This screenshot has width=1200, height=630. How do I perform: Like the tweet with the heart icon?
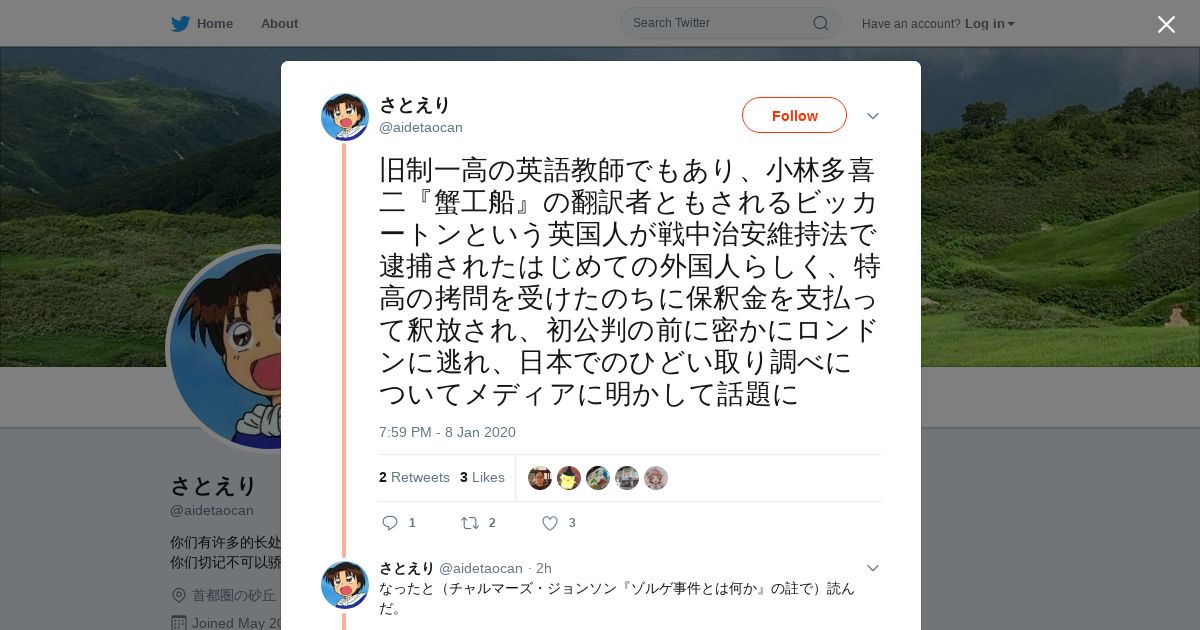549,522
